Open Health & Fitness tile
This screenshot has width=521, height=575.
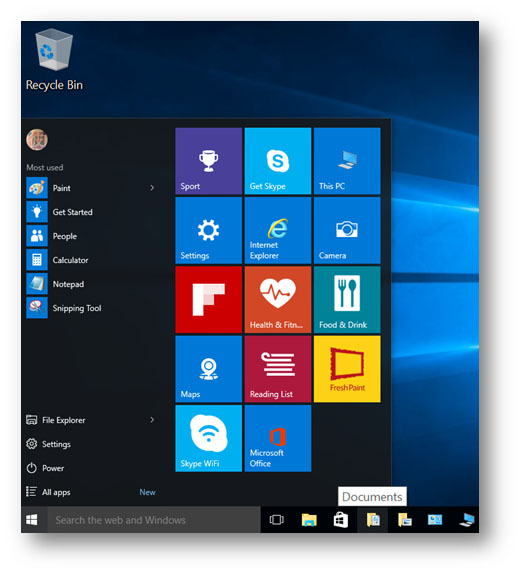click(x=278, y=300)
